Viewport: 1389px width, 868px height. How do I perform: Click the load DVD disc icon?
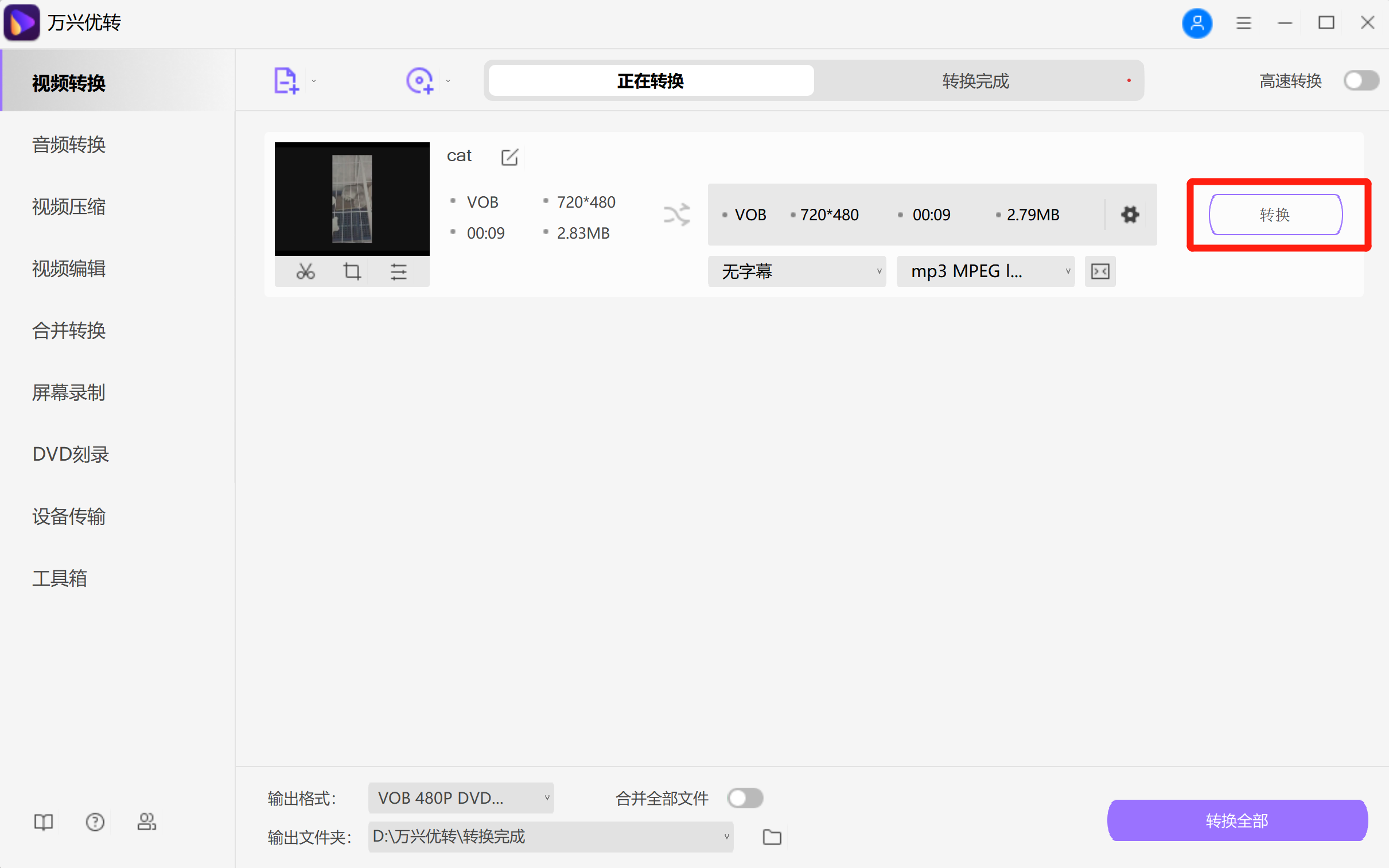[x=419, y=81]
